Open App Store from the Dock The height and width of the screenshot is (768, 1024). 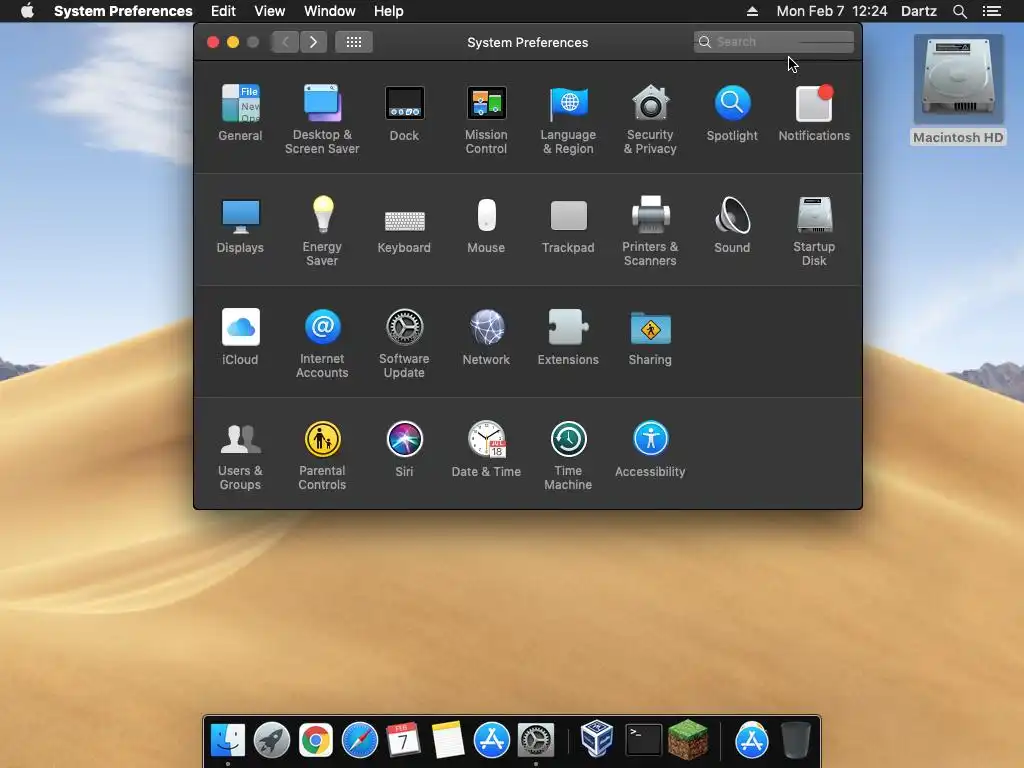(492, 741)
